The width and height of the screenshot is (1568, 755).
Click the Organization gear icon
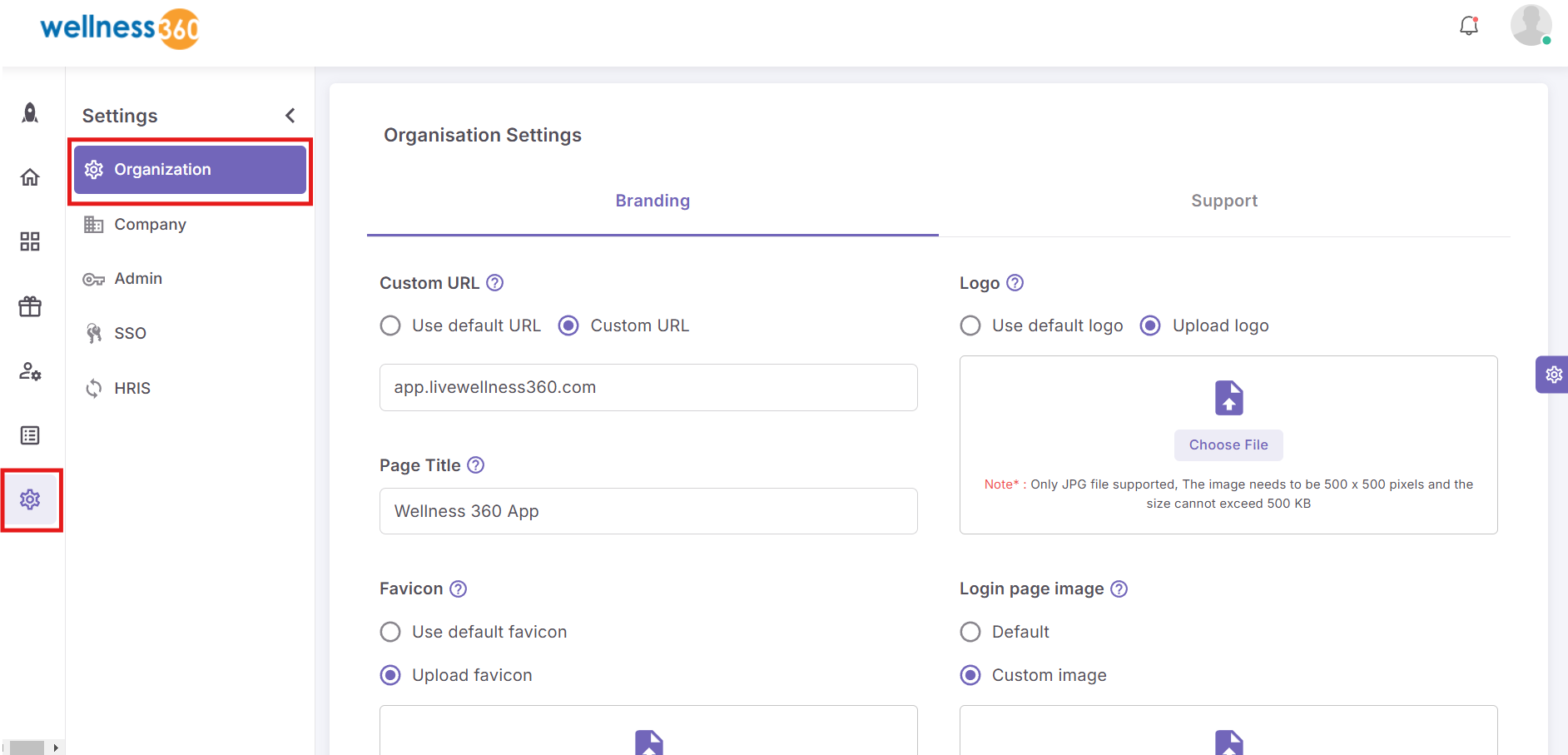click(94, 170)
